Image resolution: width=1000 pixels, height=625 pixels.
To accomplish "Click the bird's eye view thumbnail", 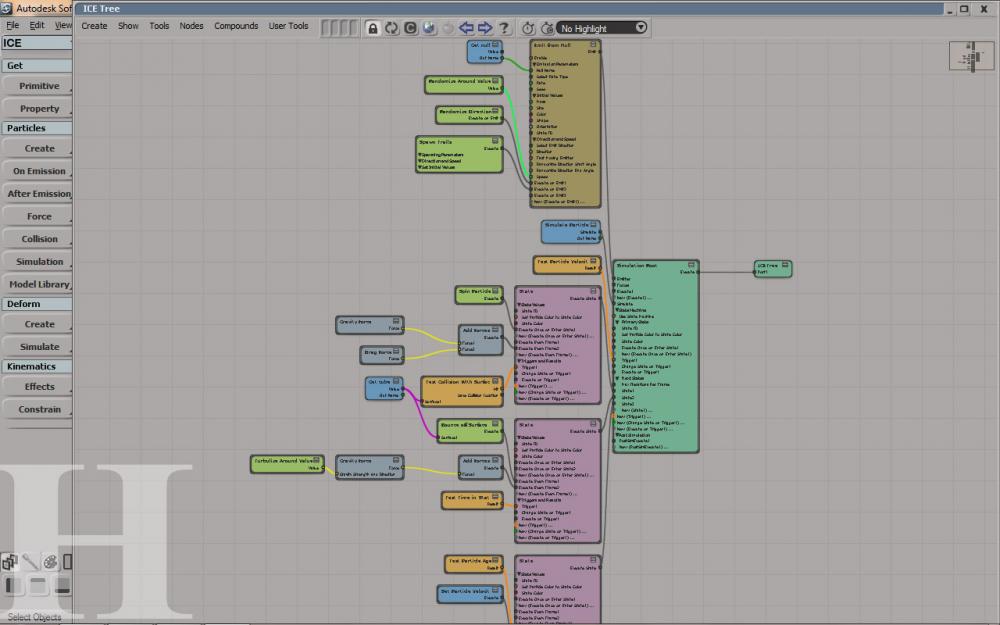I will 972,57.
